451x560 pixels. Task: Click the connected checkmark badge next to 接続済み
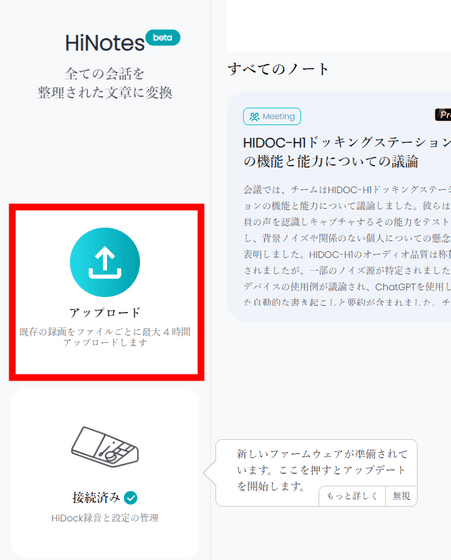pos(131,498)
